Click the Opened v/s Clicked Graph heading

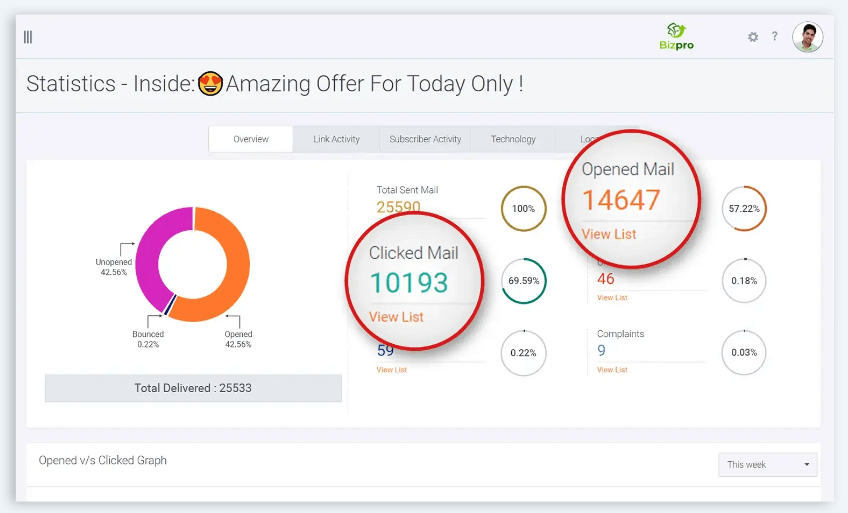[x=103, y=461]
